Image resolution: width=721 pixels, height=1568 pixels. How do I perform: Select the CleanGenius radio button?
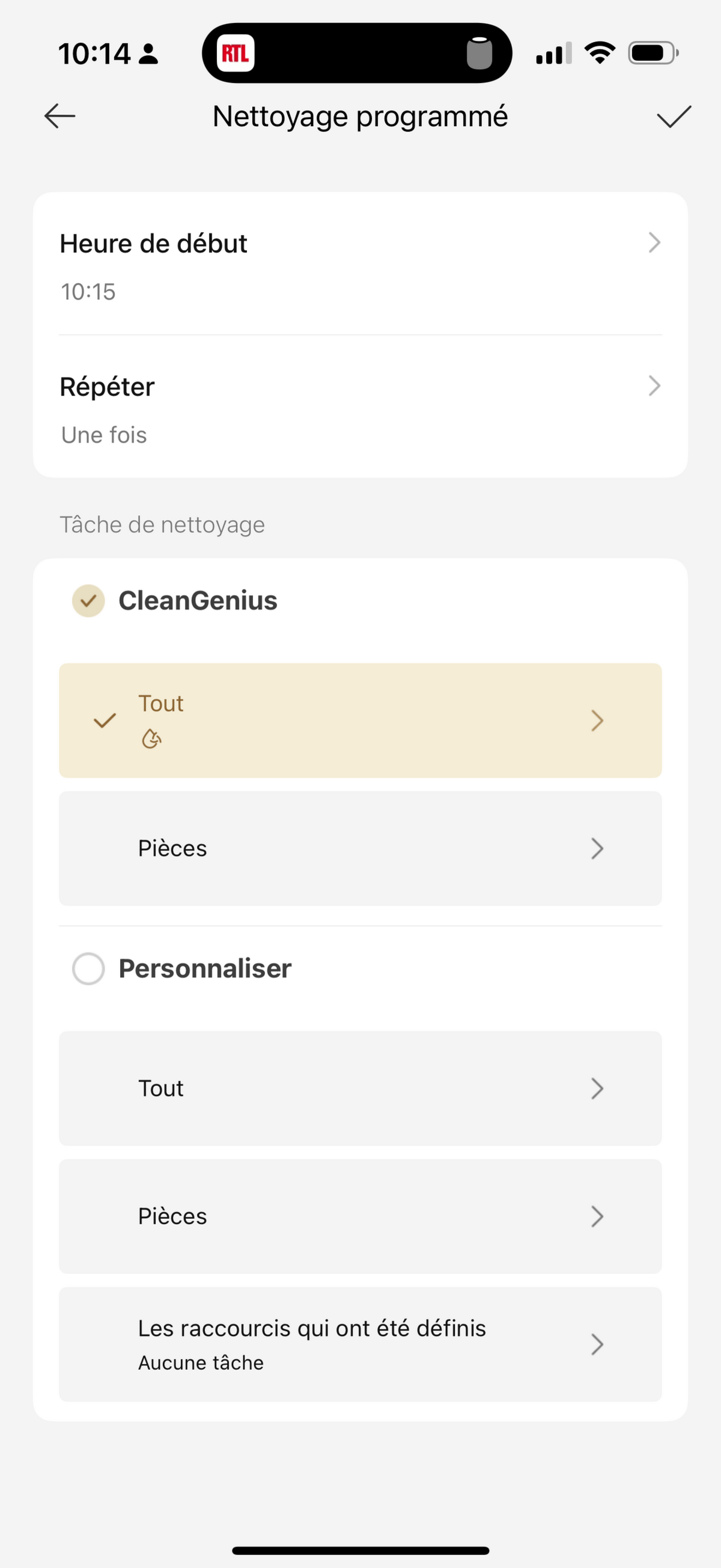pos(88,601)
